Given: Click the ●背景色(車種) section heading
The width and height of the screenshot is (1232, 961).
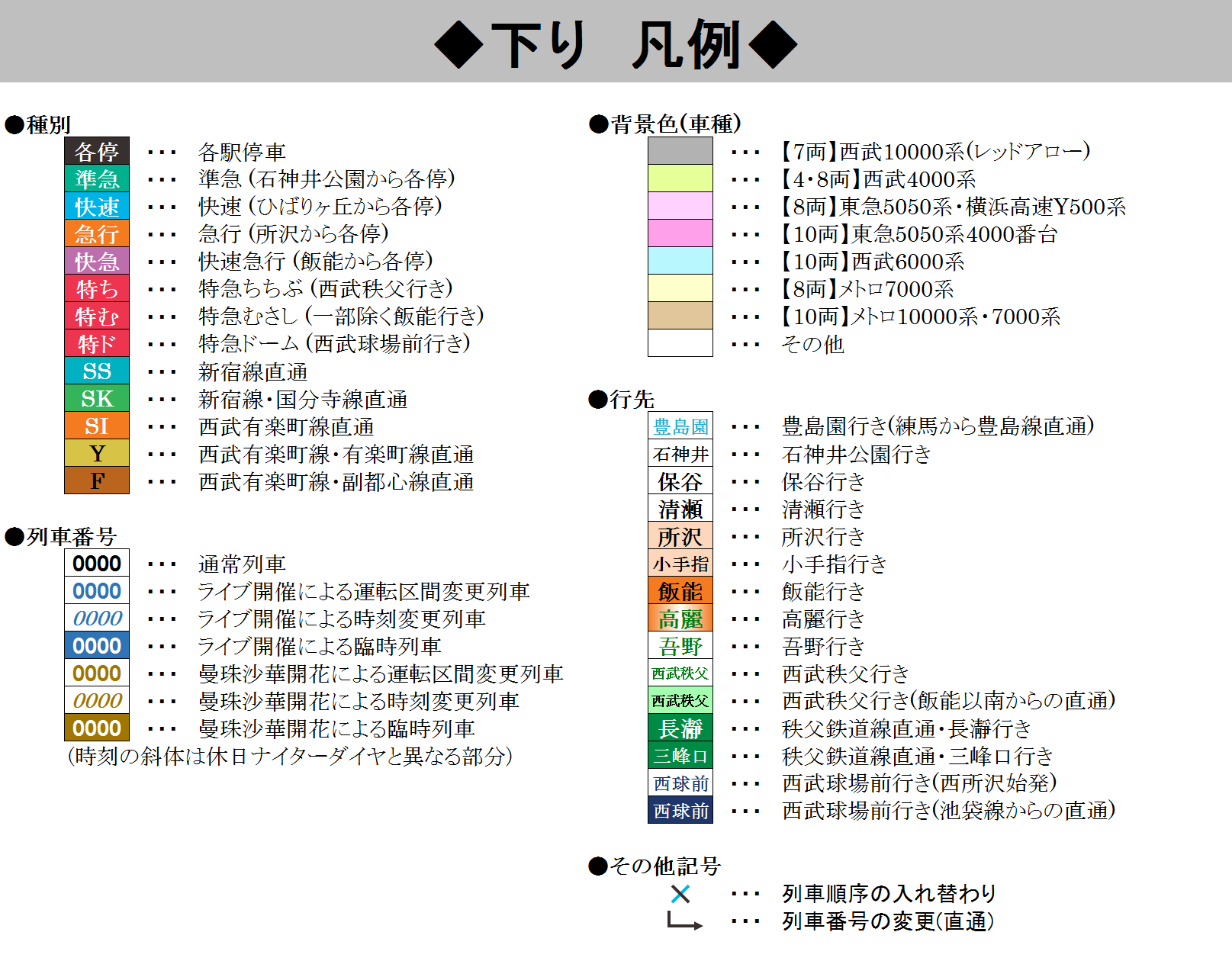Looking at the screenshot, I should [665, 124].
